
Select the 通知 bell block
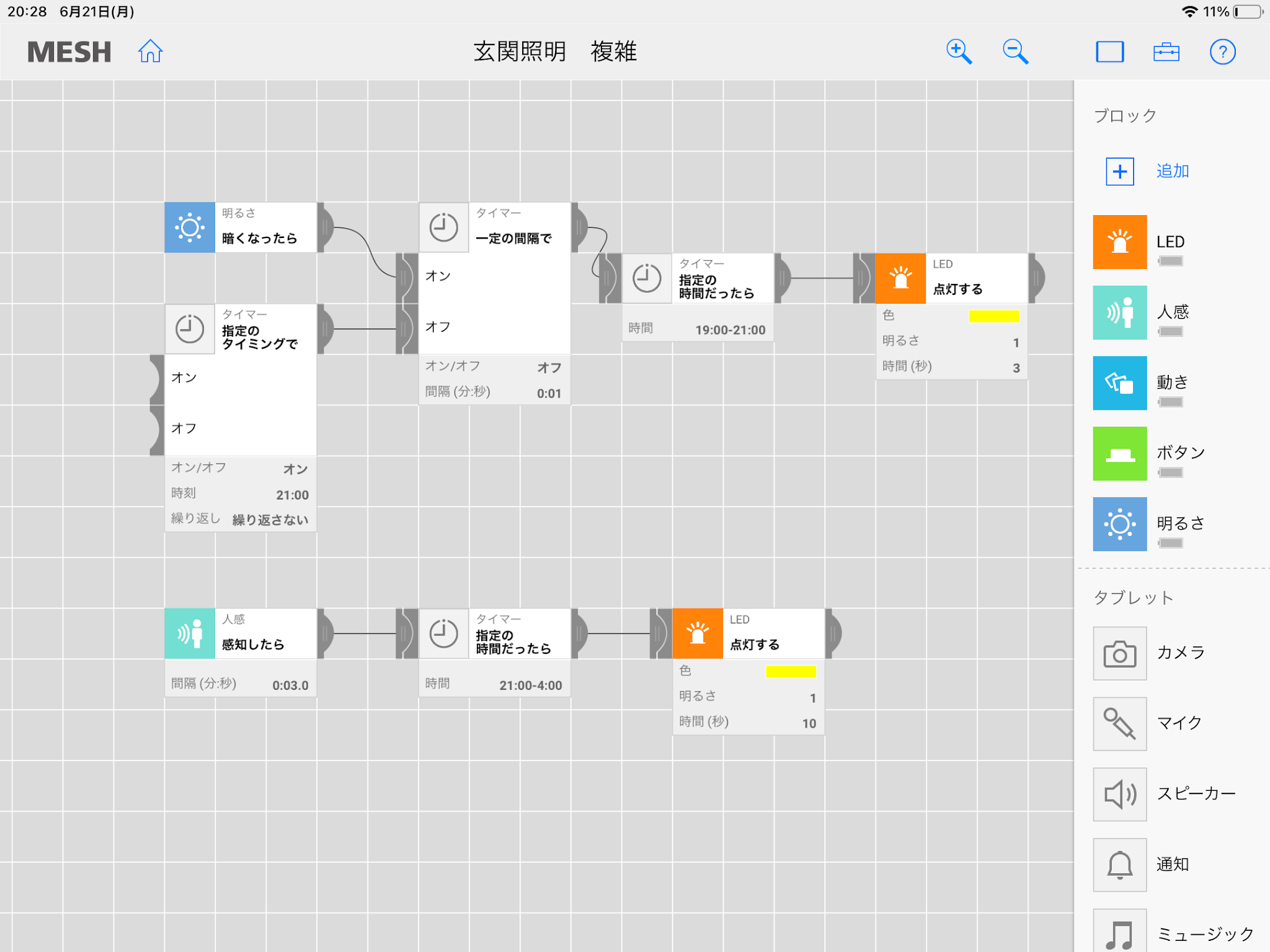1119,865
